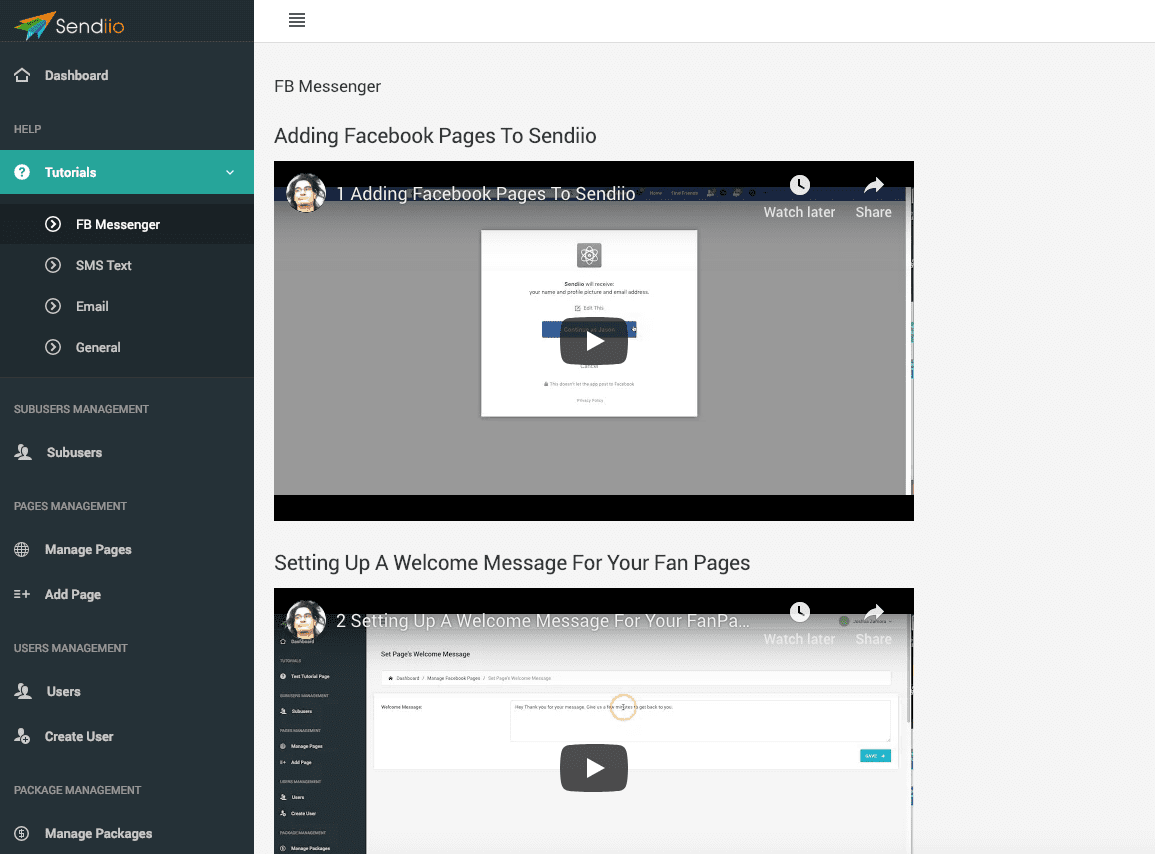Click the Manage Packages dollar icon
The image size is (1155, 854).
(x=22, y=833)
